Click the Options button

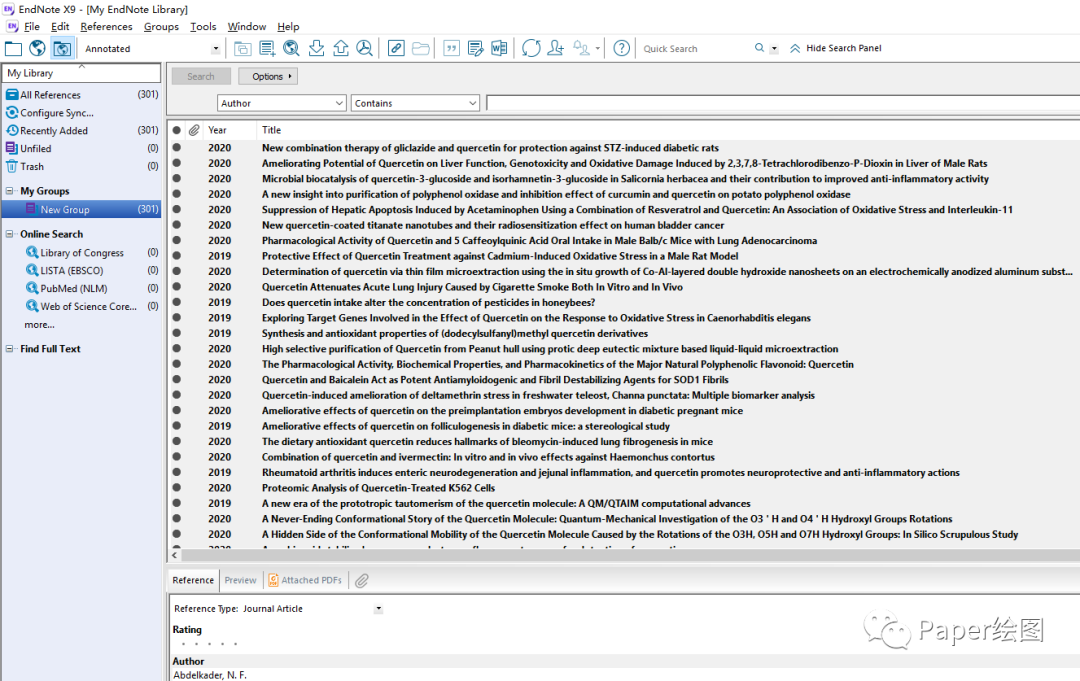[268, 76]
